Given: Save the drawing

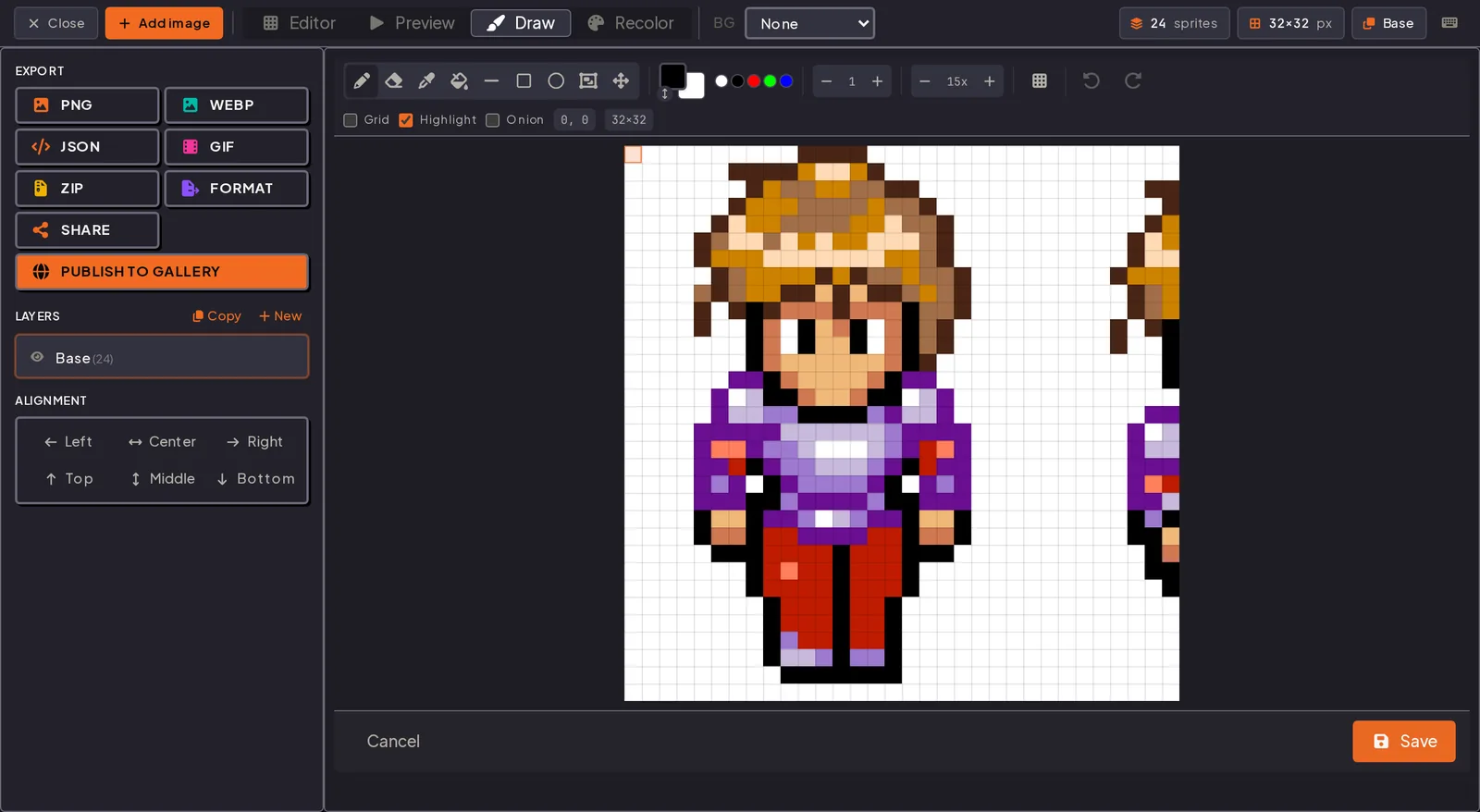Looking at the screenshot, I should coord(1403,742).
